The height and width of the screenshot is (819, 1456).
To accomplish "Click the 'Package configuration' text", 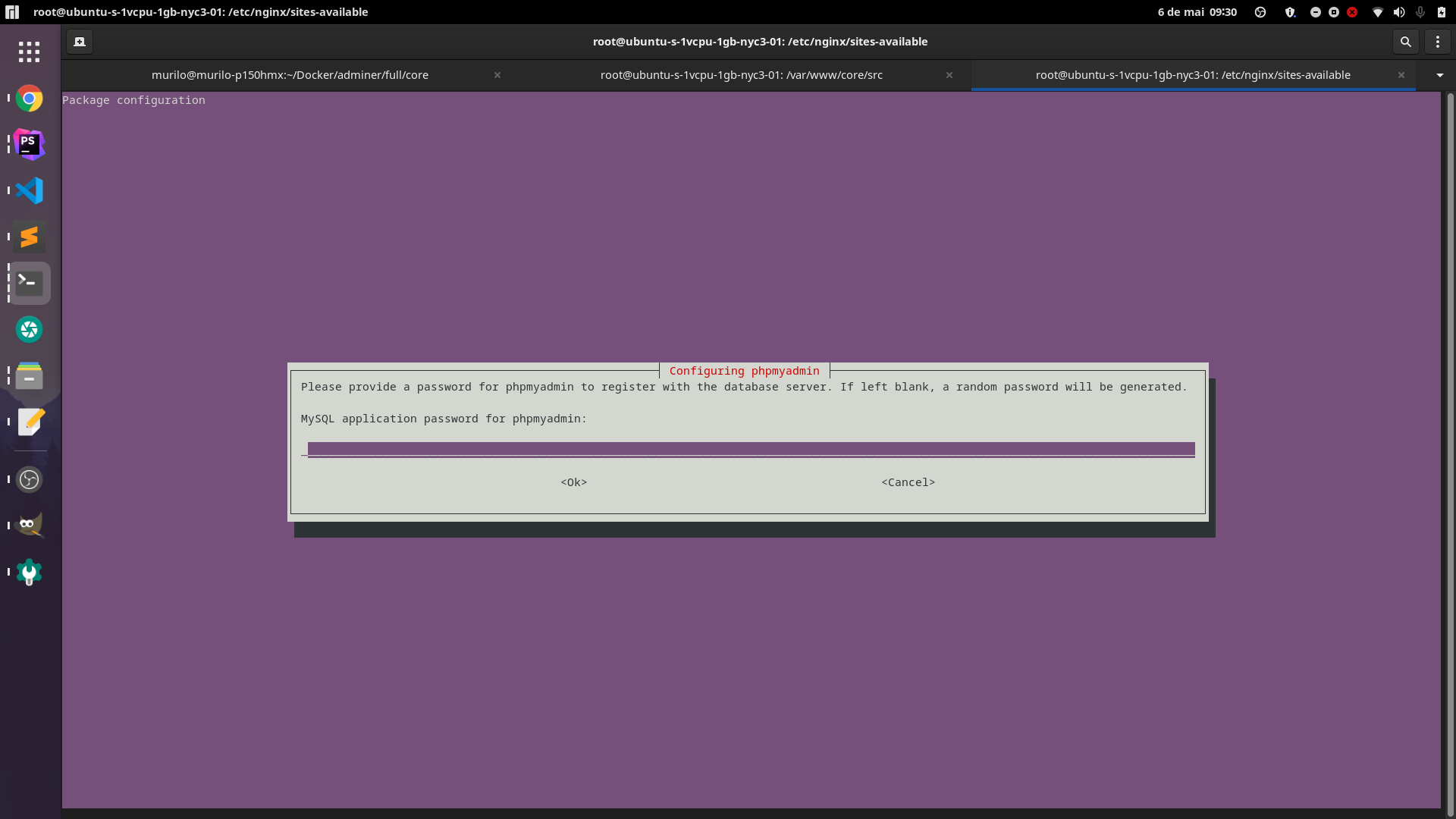I will click(133, 100).
